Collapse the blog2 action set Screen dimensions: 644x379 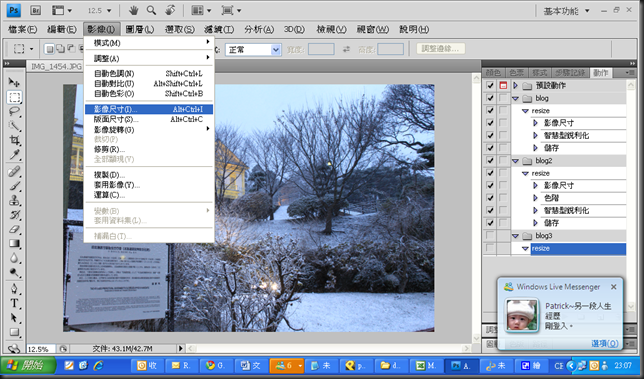click(515, 161)
